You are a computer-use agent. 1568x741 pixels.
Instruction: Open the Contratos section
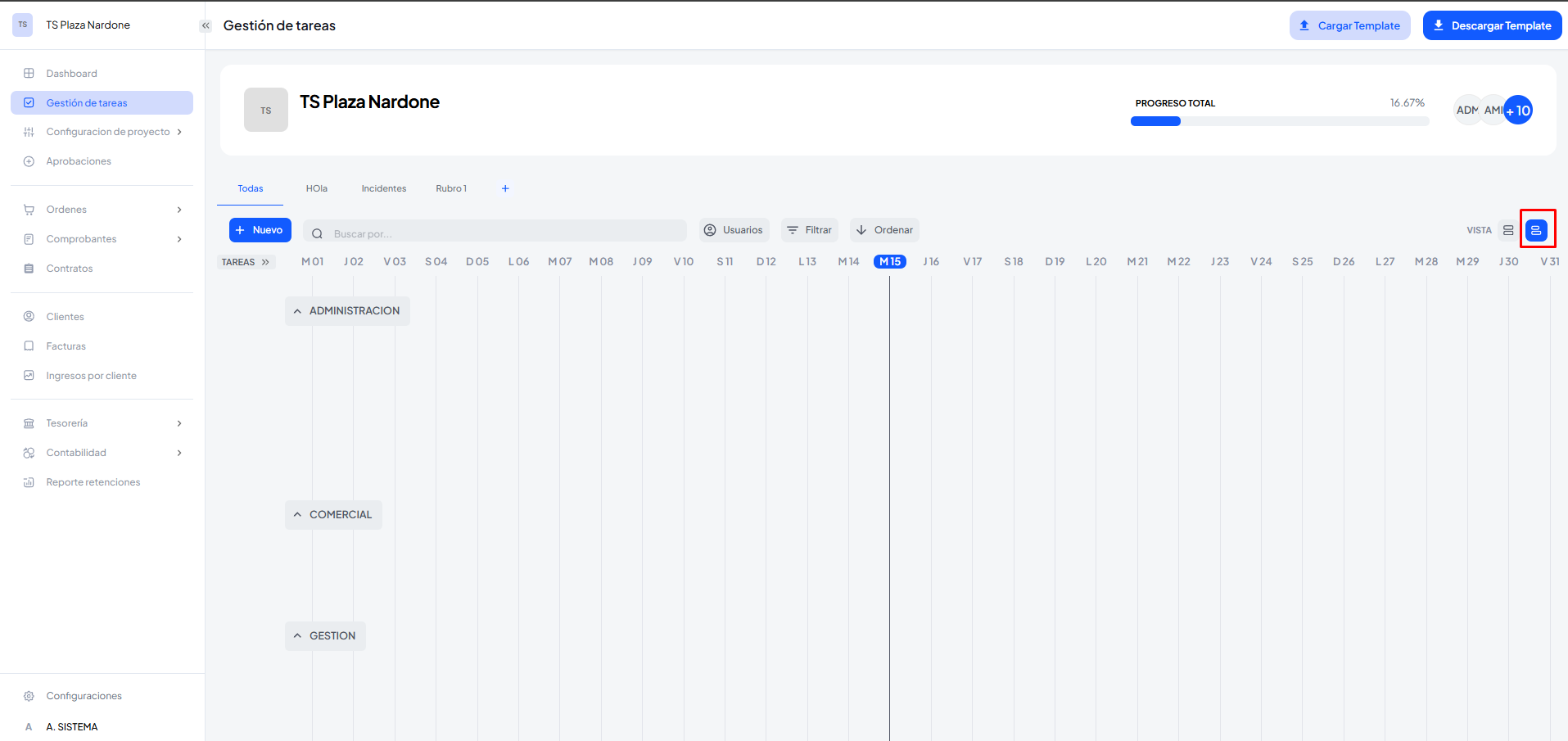70,269
